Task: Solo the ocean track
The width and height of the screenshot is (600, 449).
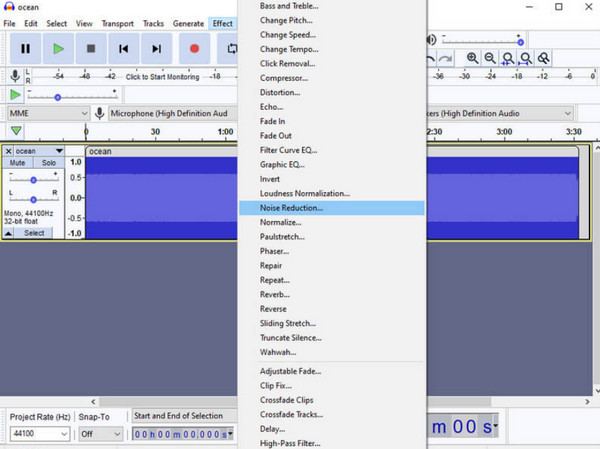Action: pos(48,162)
